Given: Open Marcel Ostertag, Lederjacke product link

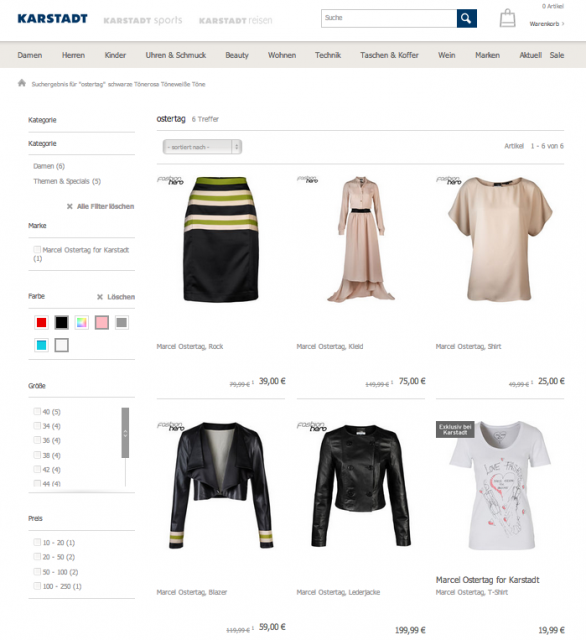Looking at the screenshot, I should [338, 592].
